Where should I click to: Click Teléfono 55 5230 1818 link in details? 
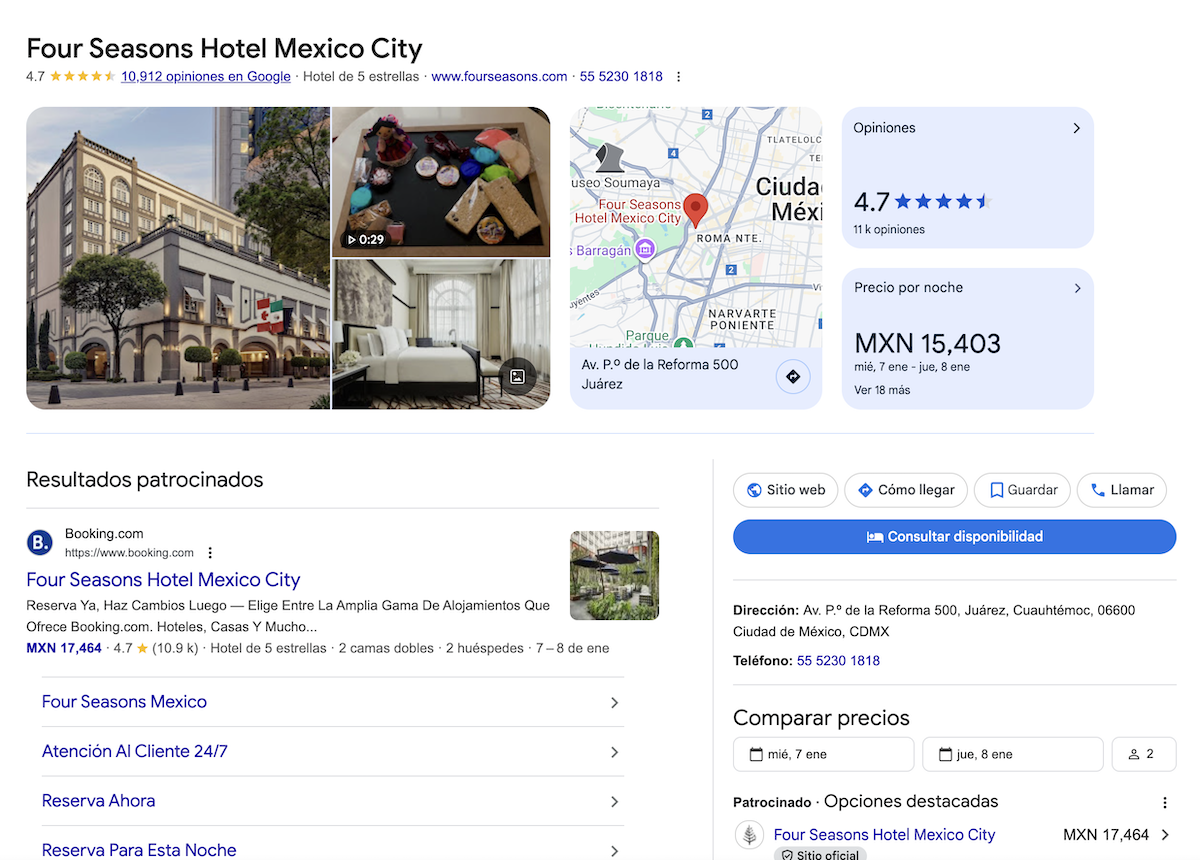838,661
